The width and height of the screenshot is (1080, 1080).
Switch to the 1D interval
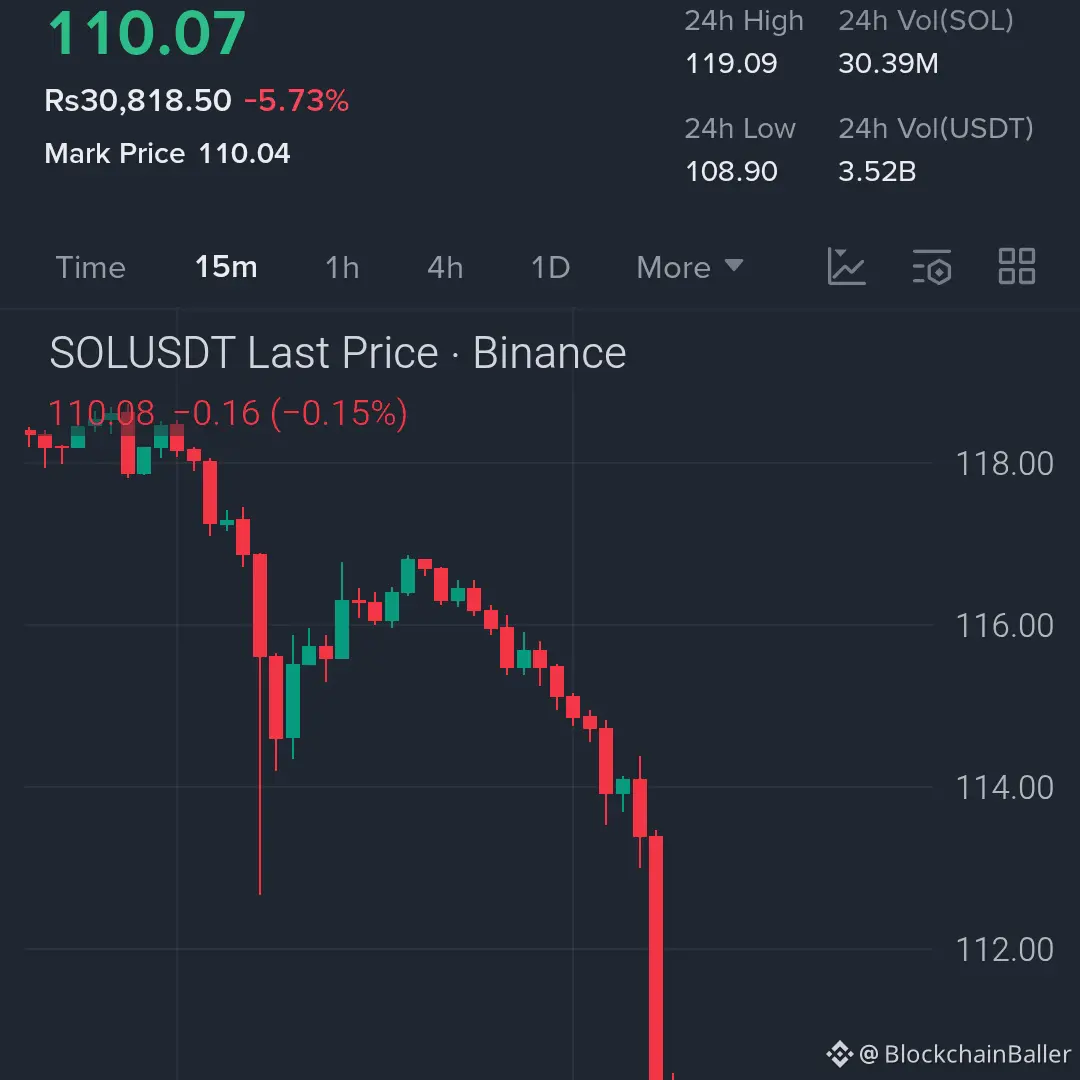tap(550, 267)
